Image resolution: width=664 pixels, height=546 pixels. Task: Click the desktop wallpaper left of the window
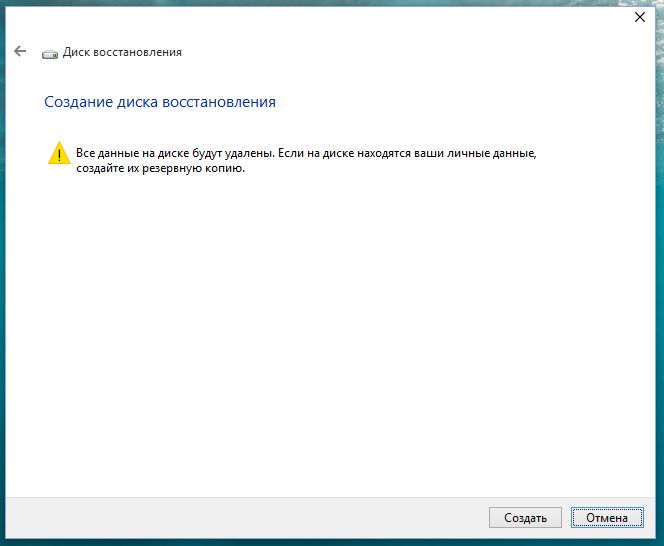click(x=2, y=300)
